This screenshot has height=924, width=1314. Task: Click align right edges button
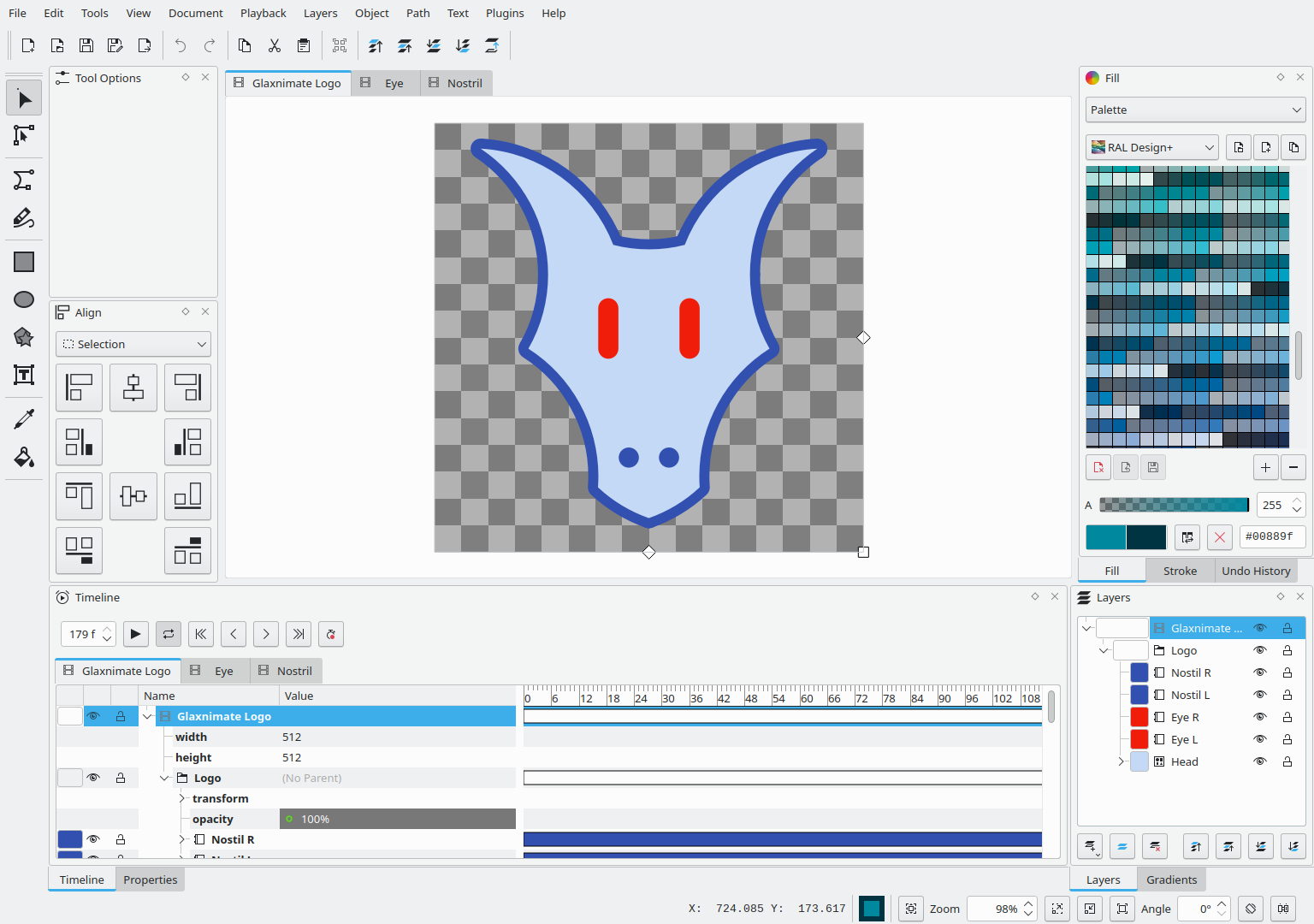tap(187, 388)
